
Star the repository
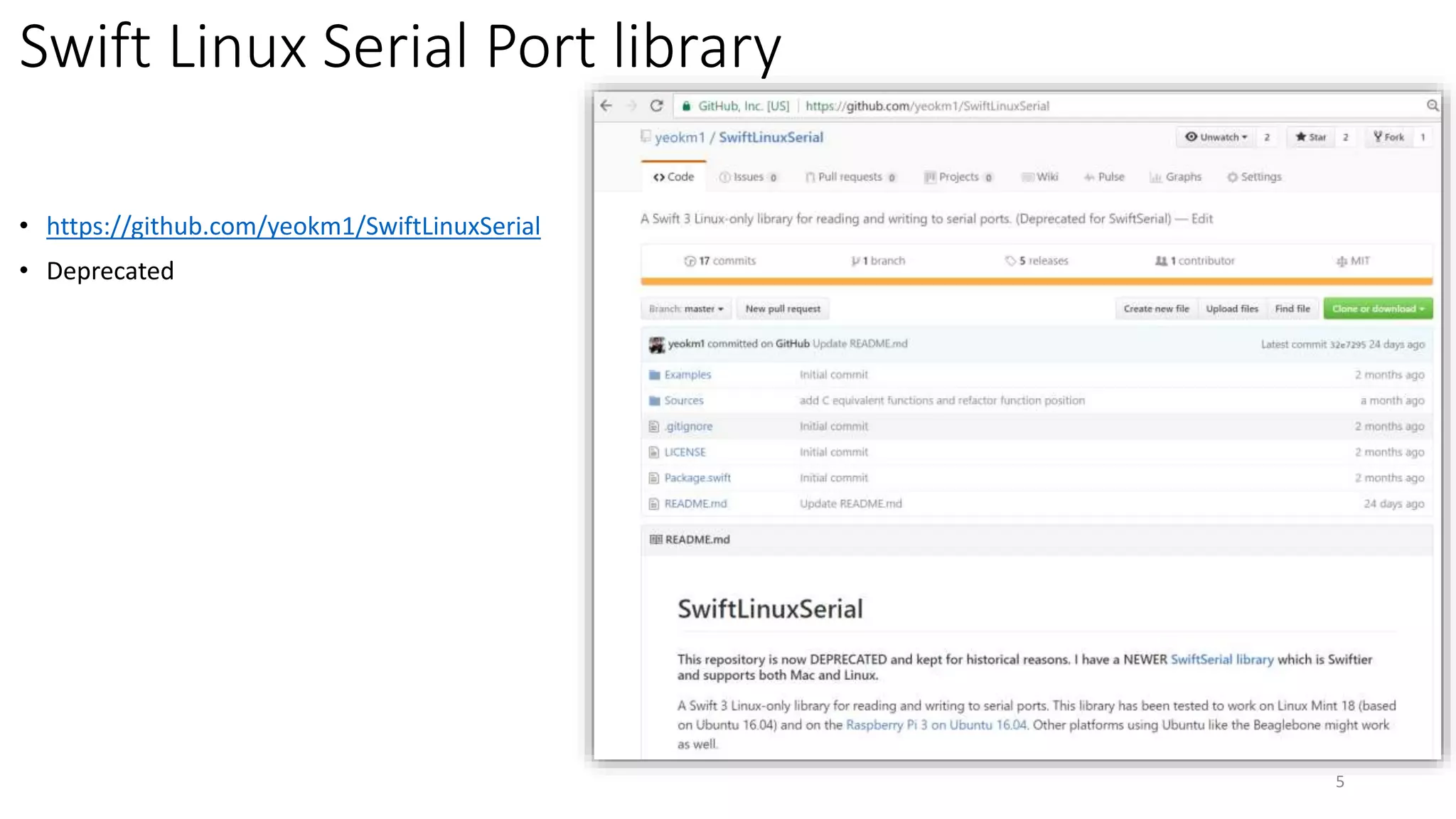(1310, 137)
